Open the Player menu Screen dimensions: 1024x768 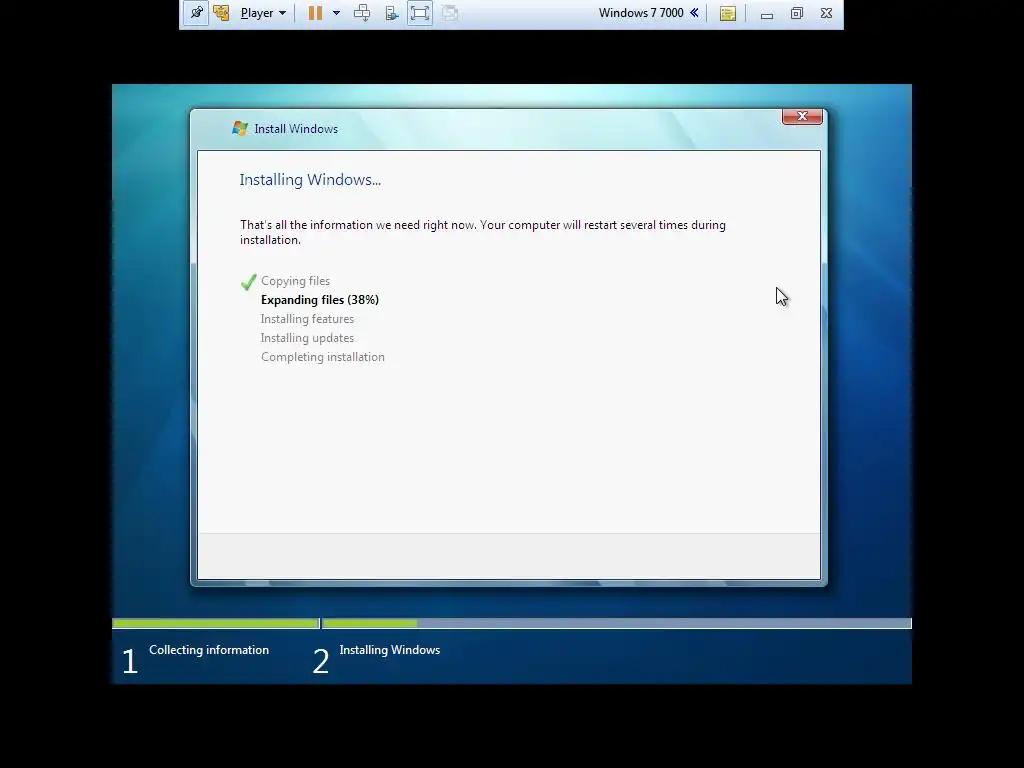[x=263, y=13]
